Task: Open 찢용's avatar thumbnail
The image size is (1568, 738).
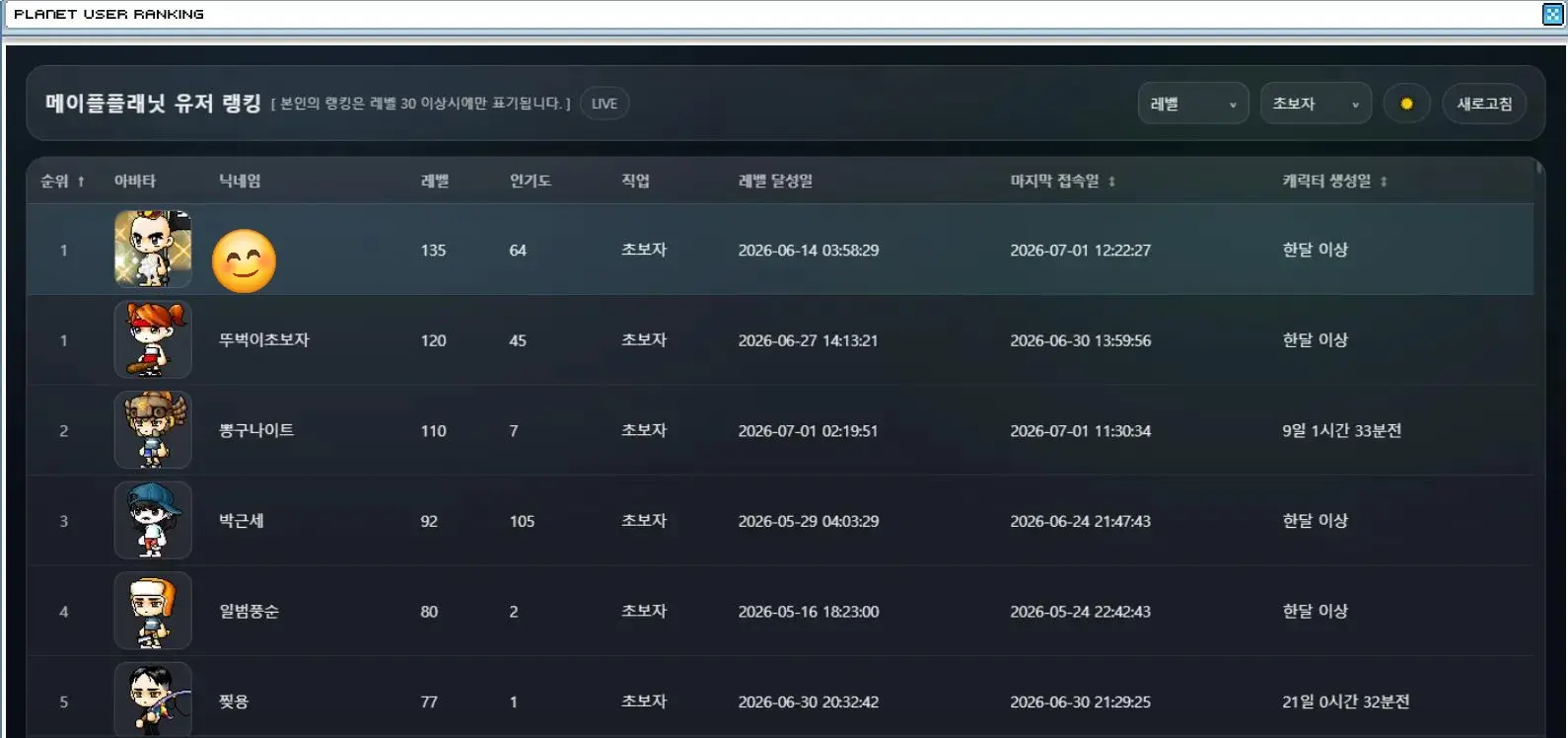Action: pyautogui.click(x=153, y=700)
